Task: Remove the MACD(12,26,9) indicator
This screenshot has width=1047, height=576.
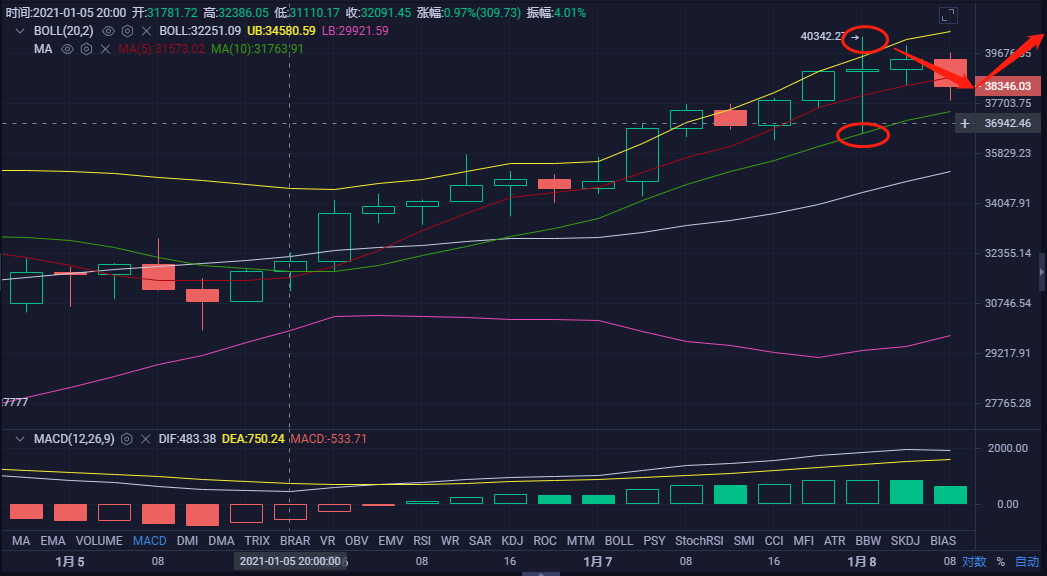Action: coord(146,439)
